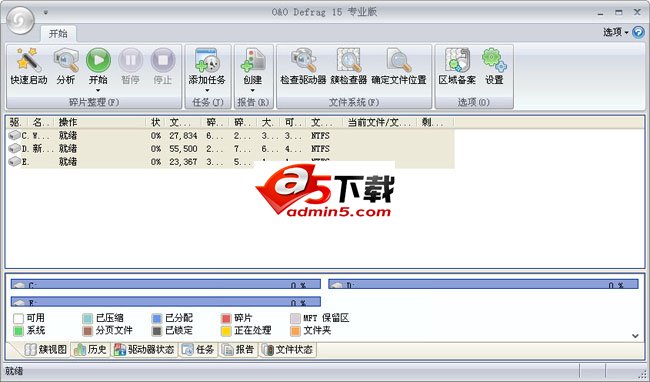Expand the 创建 dropdown arrow
This screenshot has height=382, width=650.
click(x=252, y=90)
